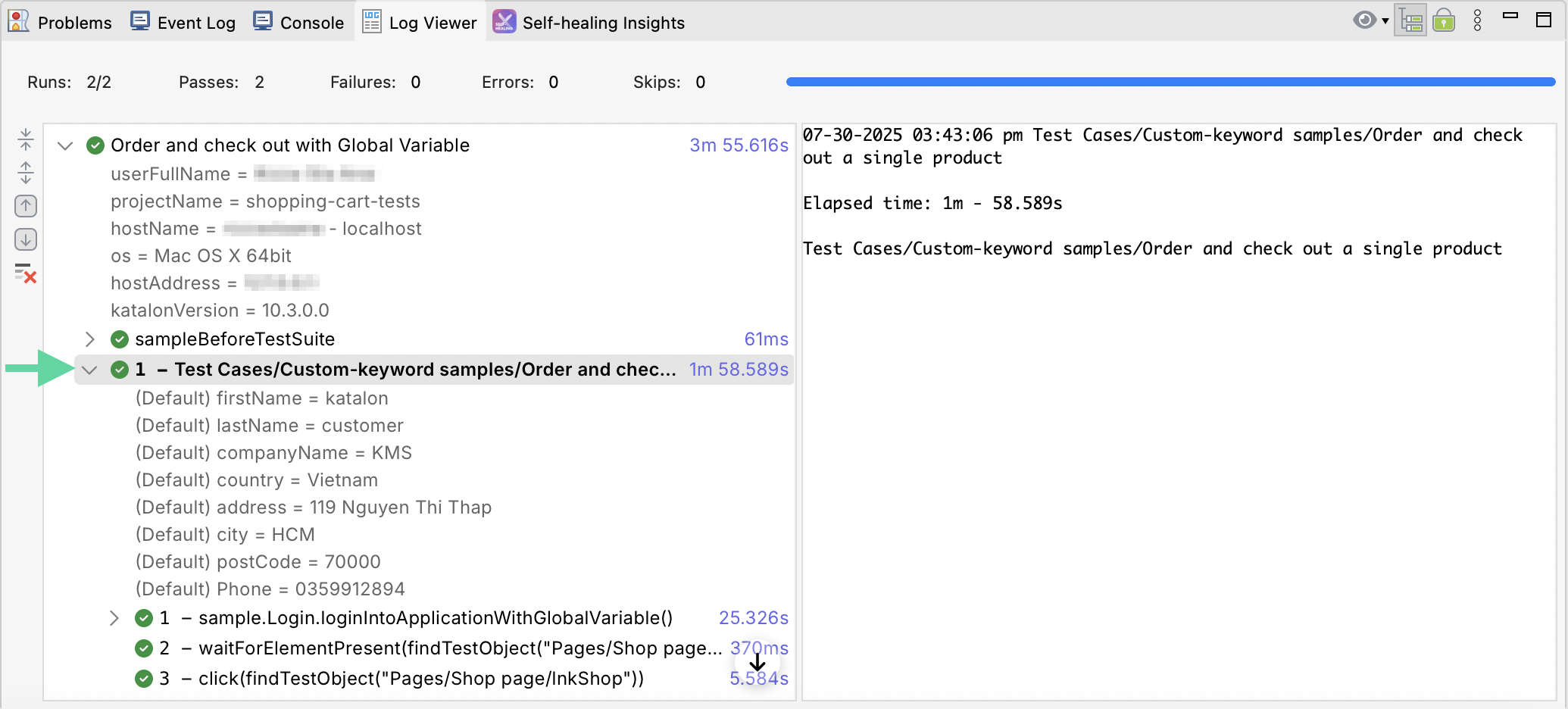This screenshot has height=709, width=1568.
Task: Click postCode = 70000 default variable
Action: [258, 562]
